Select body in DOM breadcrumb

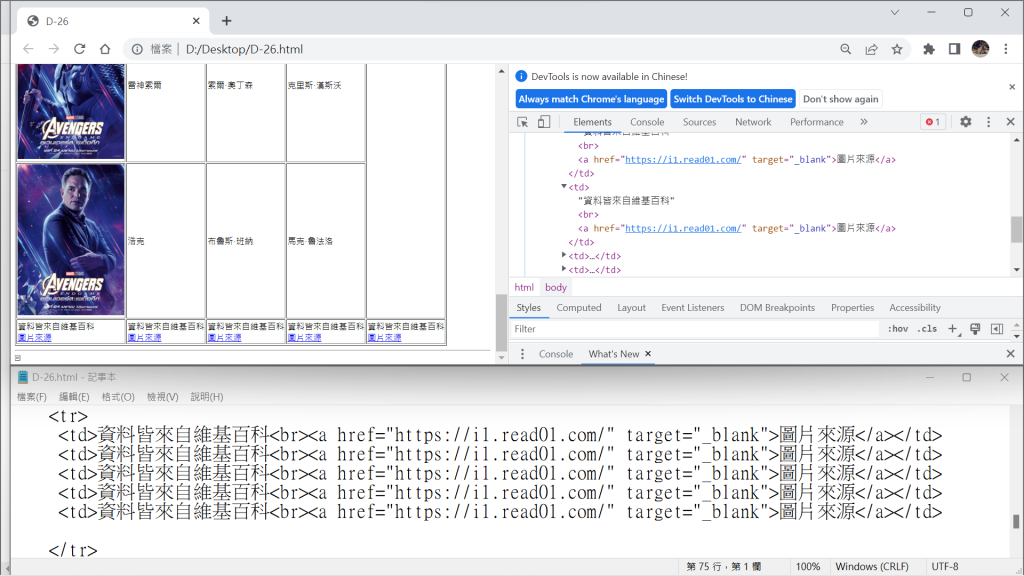click(556, 287)
